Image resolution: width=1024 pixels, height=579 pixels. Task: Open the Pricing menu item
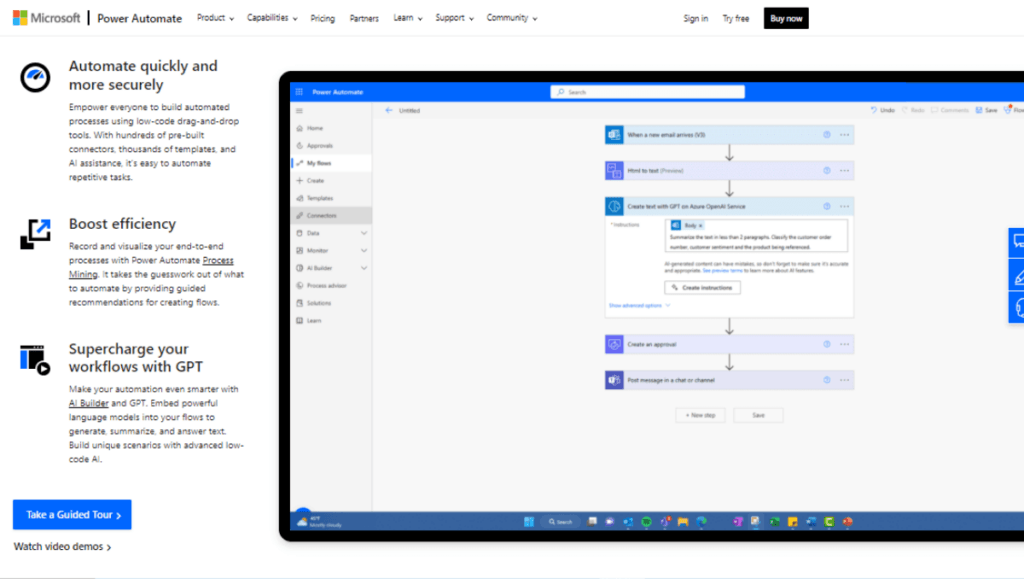point(322,17)
